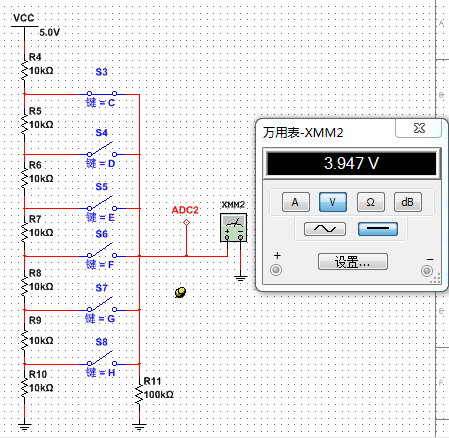Close the 万用表-XMM2 multimeter window
The width and height of the screenshot is (449, 438).
[419, 128]
